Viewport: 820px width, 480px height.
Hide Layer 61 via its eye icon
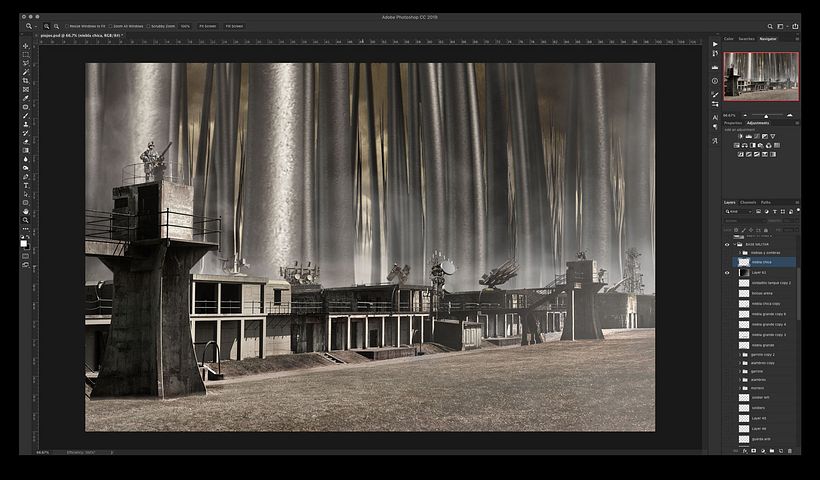[x=727, y=272]
